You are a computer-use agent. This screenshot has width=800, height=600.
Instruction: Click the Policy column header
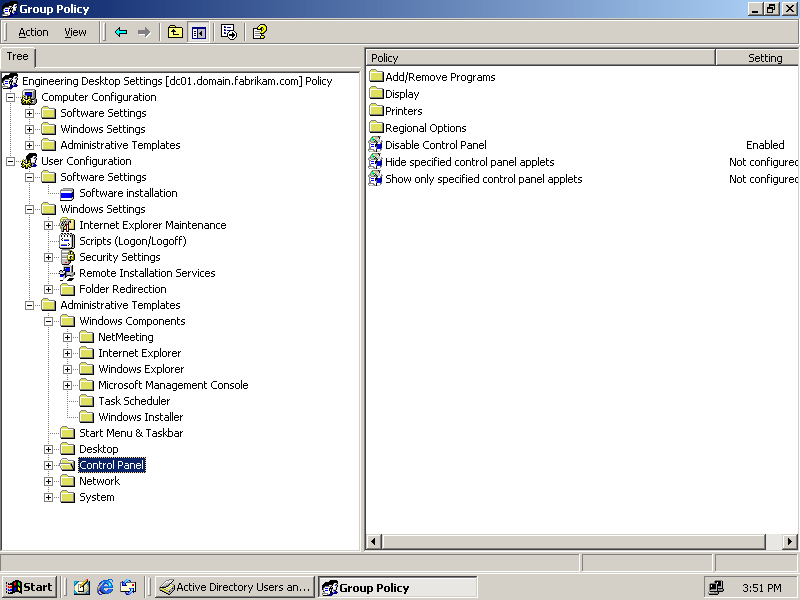(540, 58)
